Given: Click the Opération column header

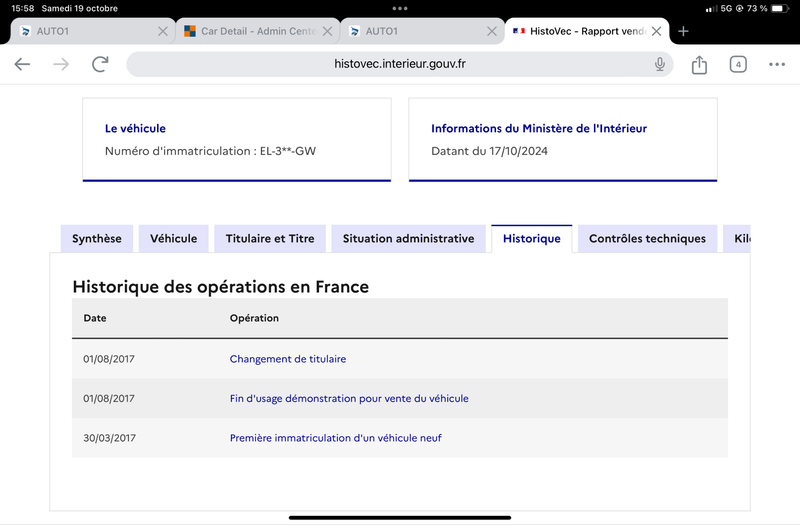Looking at the screenshot, I should coord(254,318).
